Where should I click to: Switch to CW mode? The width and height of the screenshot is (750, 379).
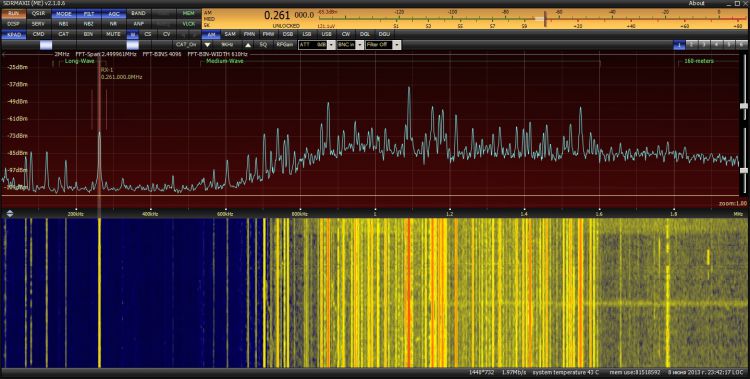pyautogui.click(x=345, y=34)
